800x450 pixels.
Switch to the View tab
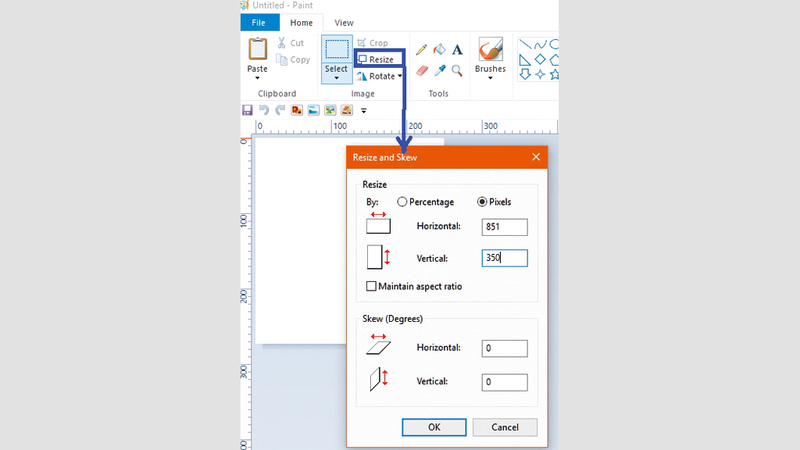(x=343, y=22)
